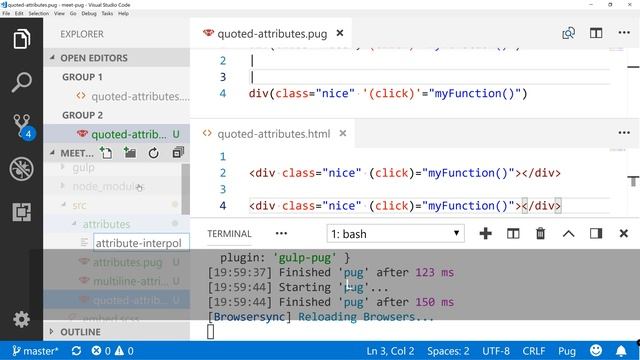This screenshot has height=360, width=640.
Task: Click Ln 3, Col 2 cursor position
Action: (x=390, y=351)
